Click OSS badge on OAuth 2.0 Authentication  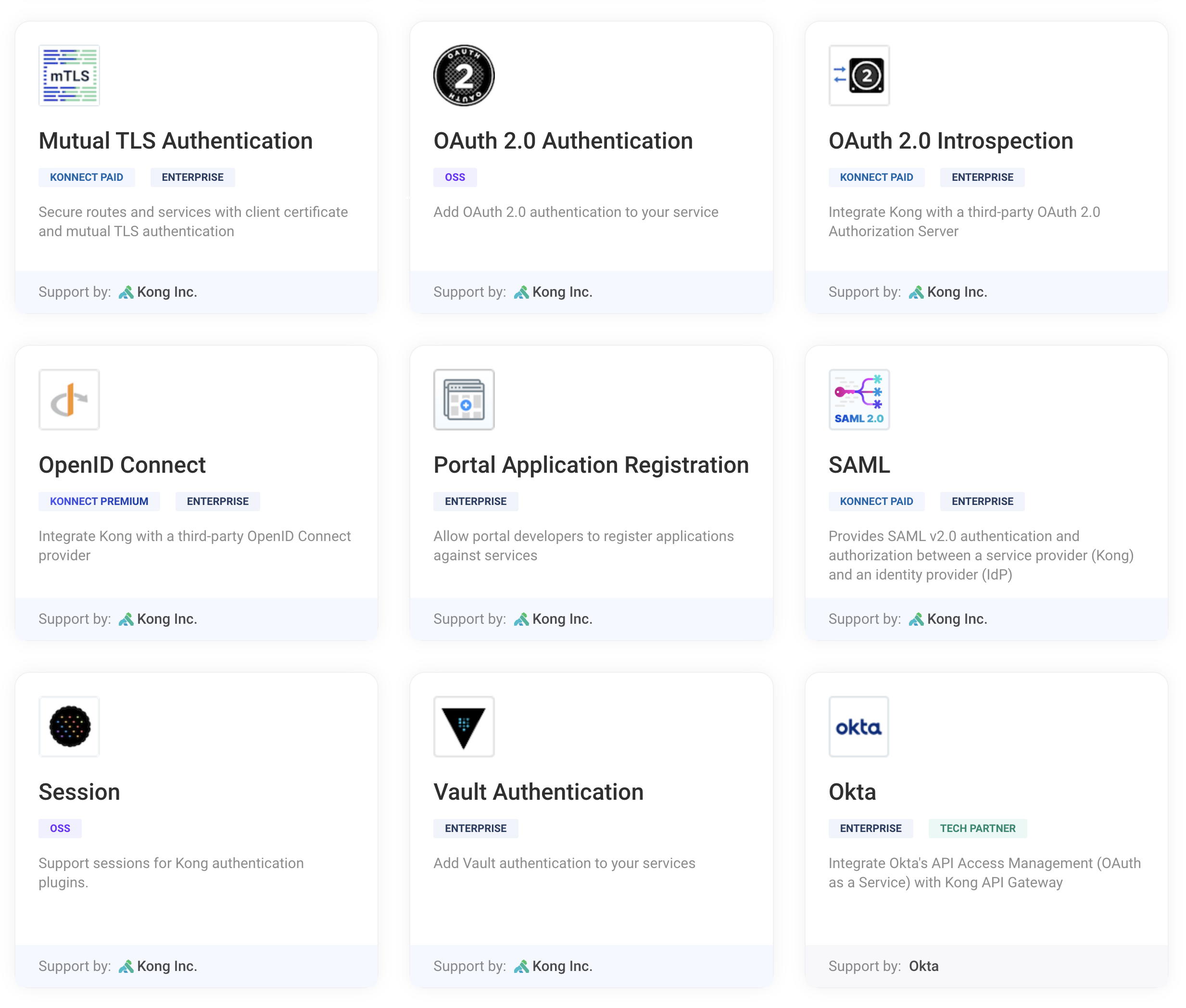click(455, 177)
